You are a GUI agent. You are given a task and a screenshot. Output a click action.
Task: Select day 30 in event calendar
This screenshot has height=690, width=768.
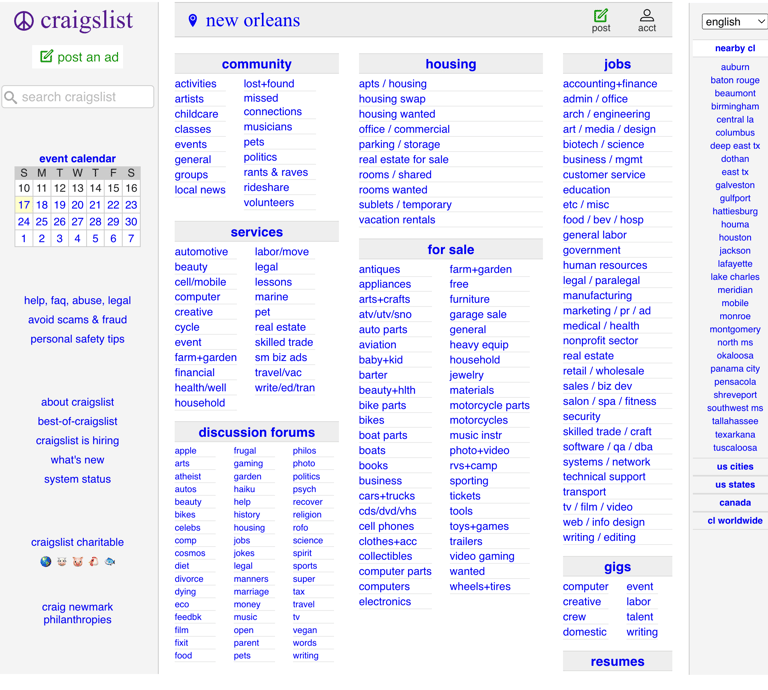tap(131, 221)
